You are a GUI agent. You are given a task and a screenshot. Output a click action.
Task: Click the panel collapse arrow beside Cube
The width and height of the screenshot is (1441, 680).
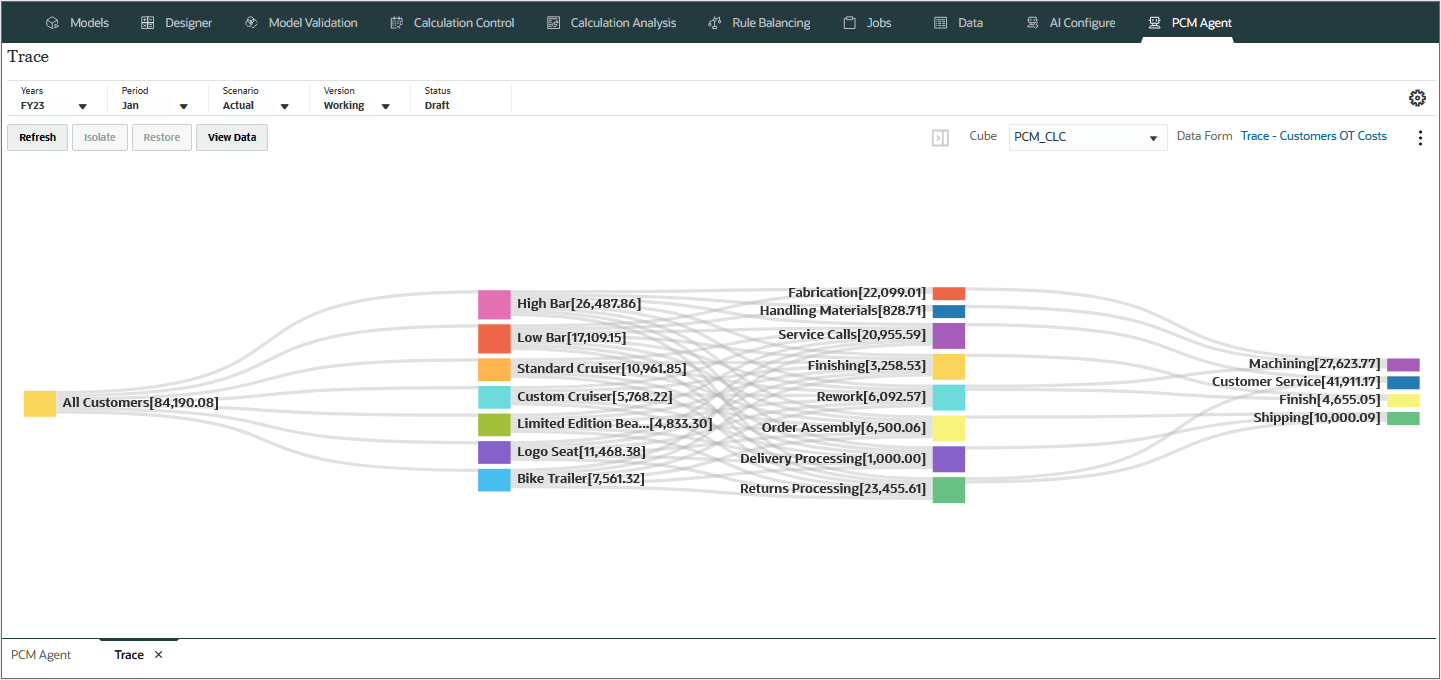(940, 138)
